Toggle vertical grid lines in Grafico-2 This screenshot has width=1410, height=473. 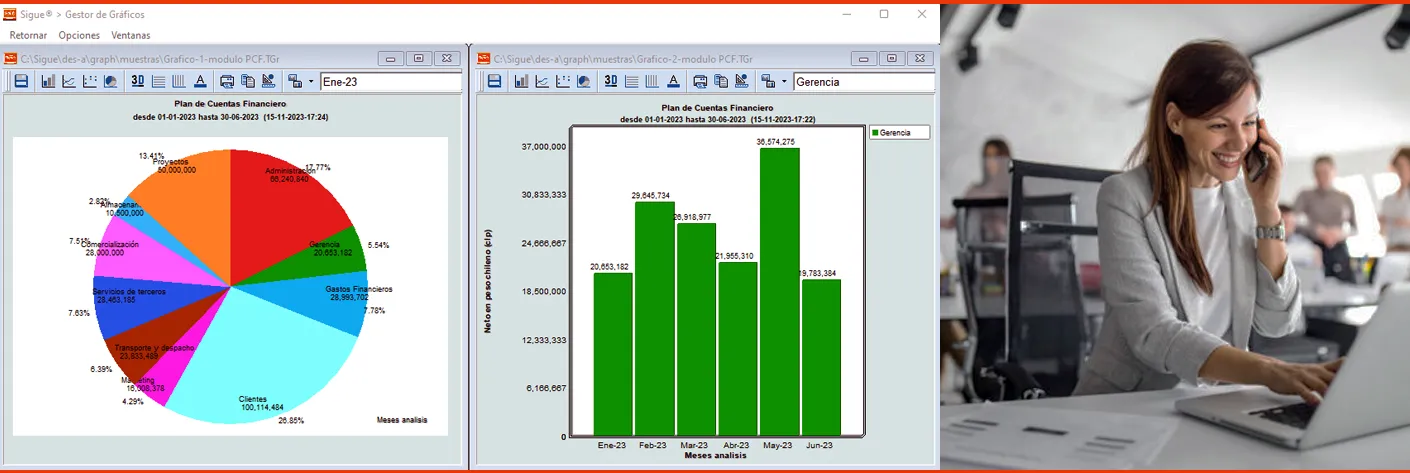(x=652, y=81)
